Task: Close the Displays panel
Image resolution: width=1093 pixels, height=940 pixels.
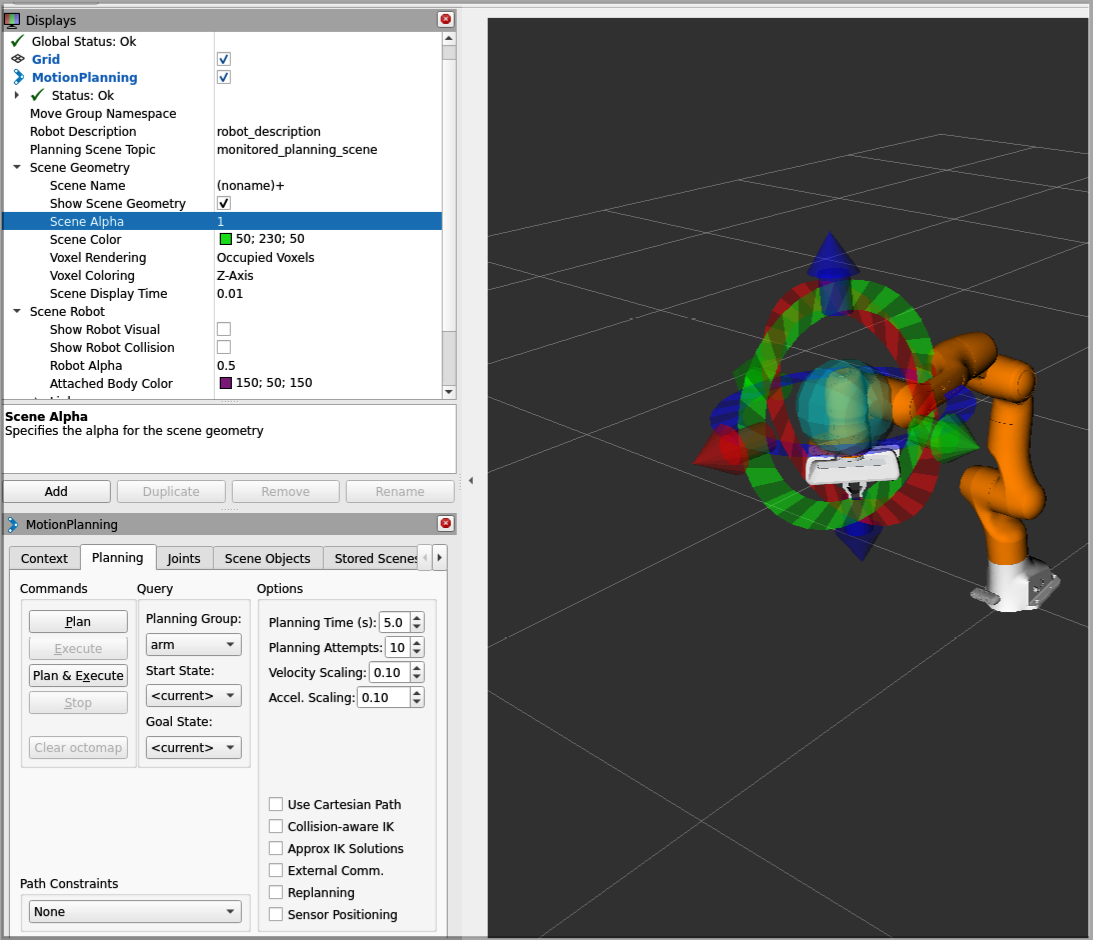Action: [x=445, y=20]
